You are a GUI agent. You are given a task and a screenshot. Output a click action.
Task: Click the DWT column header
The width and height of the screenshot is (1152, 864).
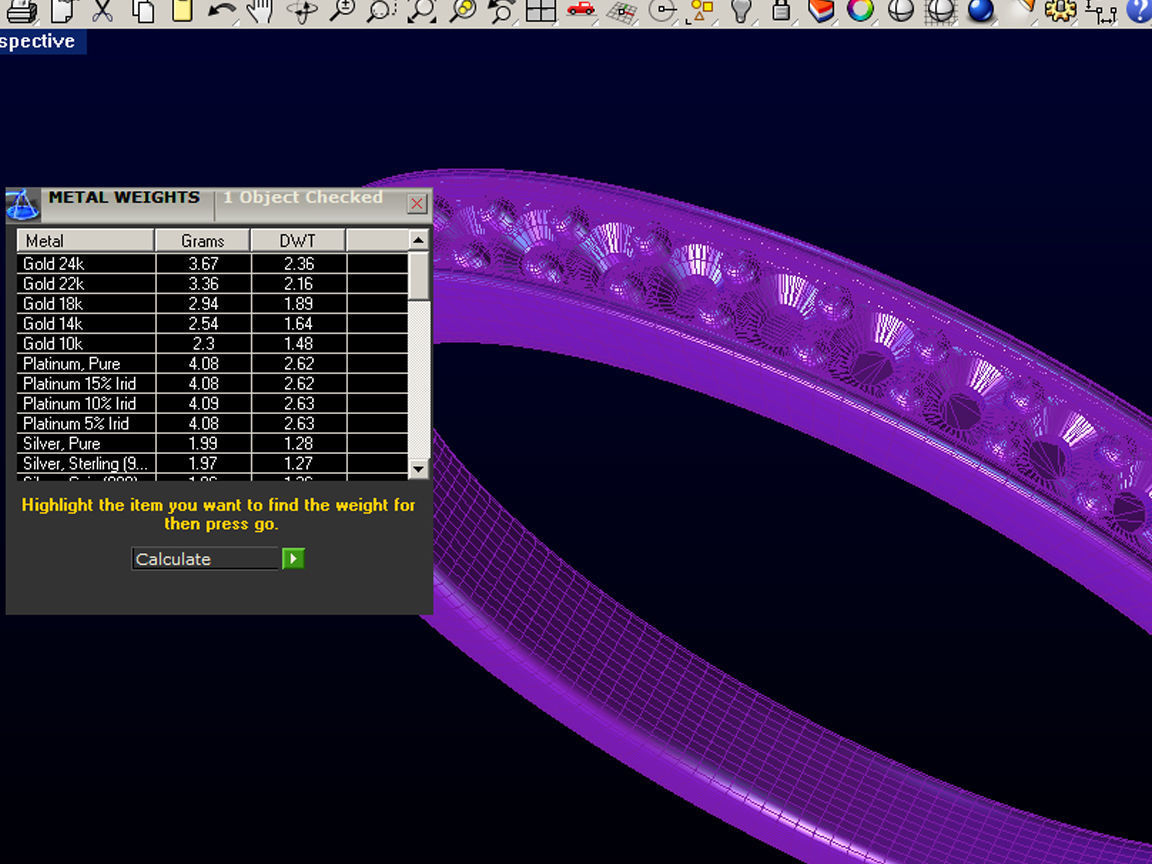tap(298, 240)
